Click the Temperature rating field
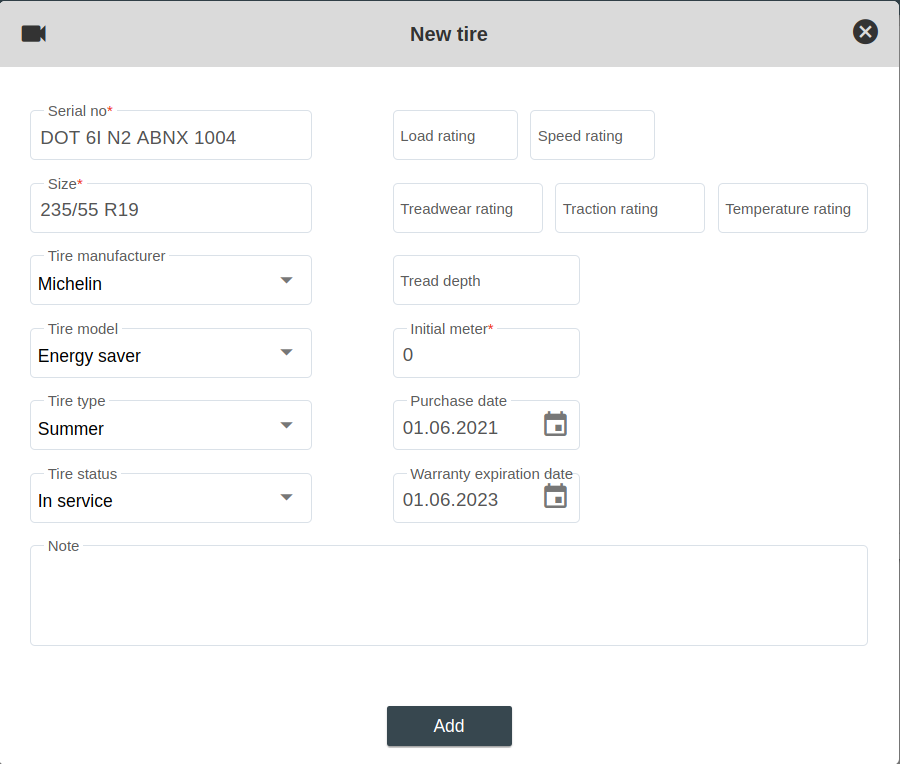Viewport: 900px width, 764px height. pos(792,209)
